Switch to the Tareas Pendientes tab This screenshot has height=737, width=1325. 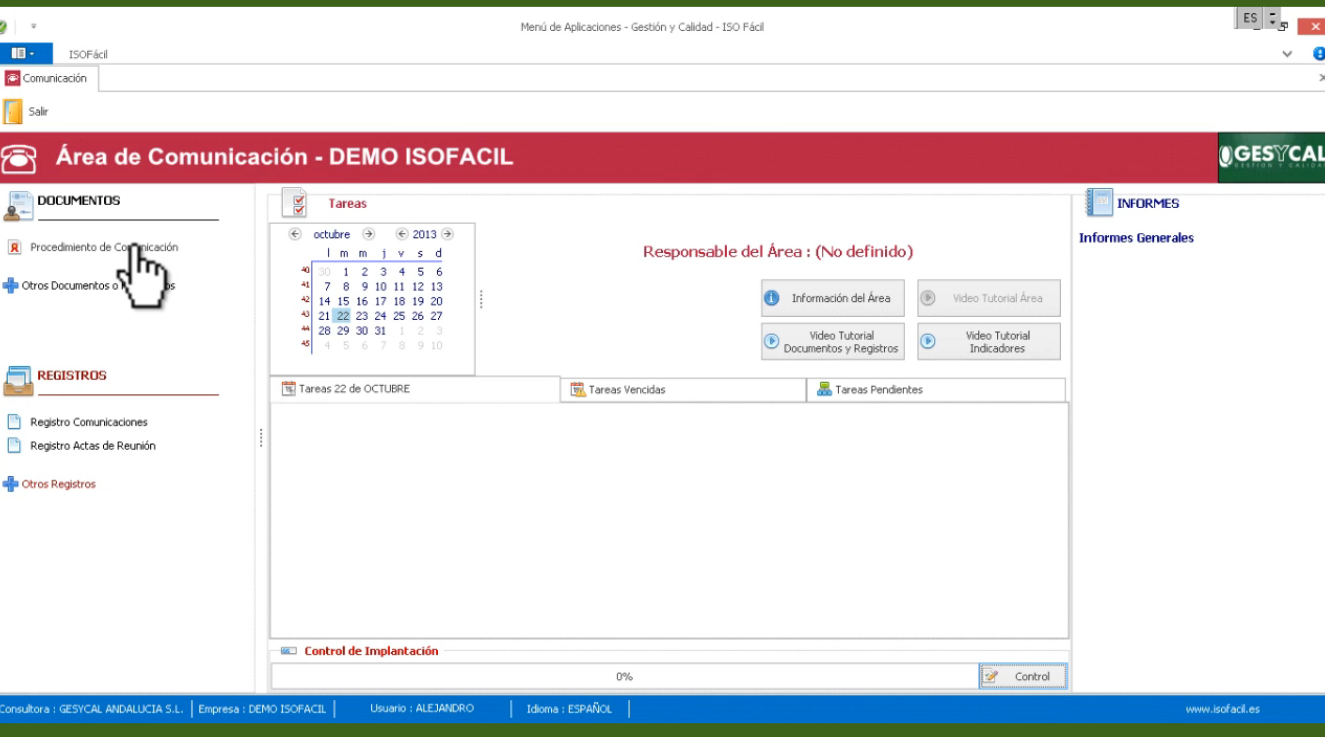tap(936, 390)
